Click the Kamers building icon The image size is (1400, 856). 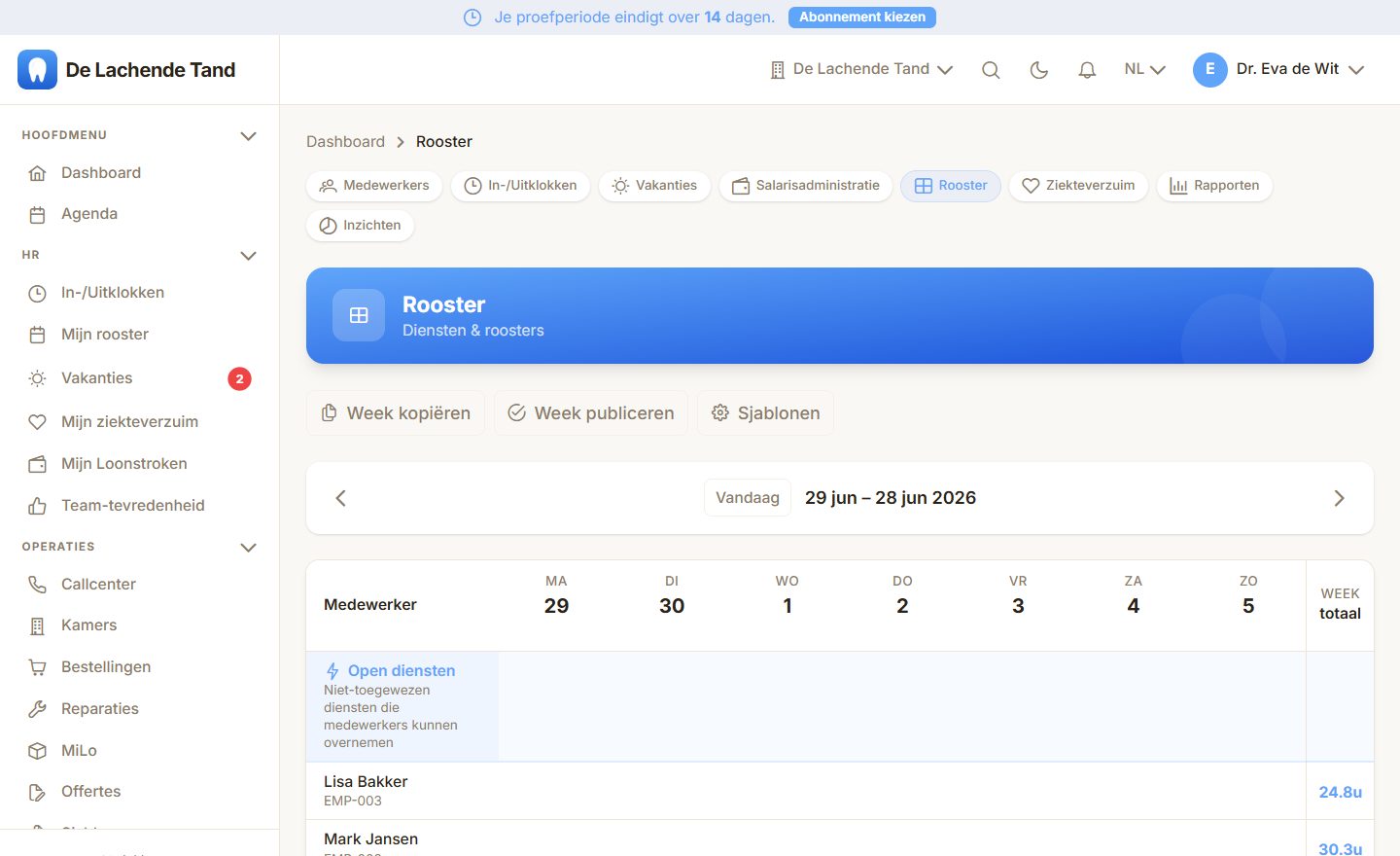37,625
